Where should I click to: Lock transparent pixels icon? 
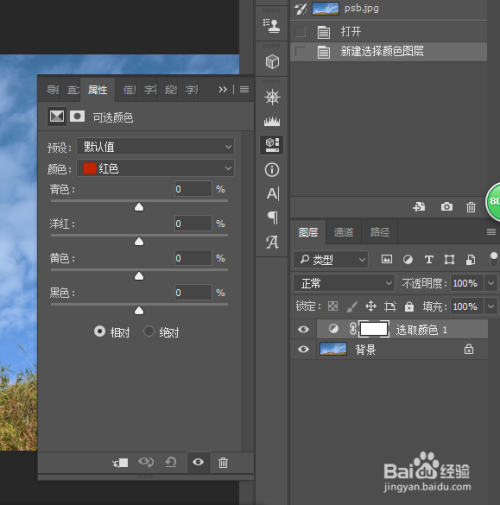point(333,306)
